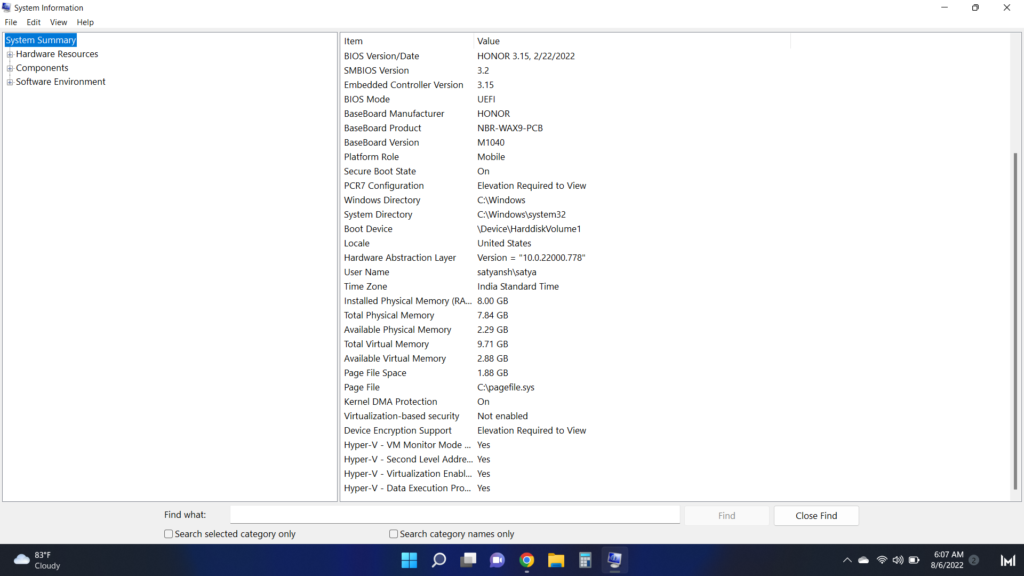
Task: Click the Item column header
Action: [408, 41]
